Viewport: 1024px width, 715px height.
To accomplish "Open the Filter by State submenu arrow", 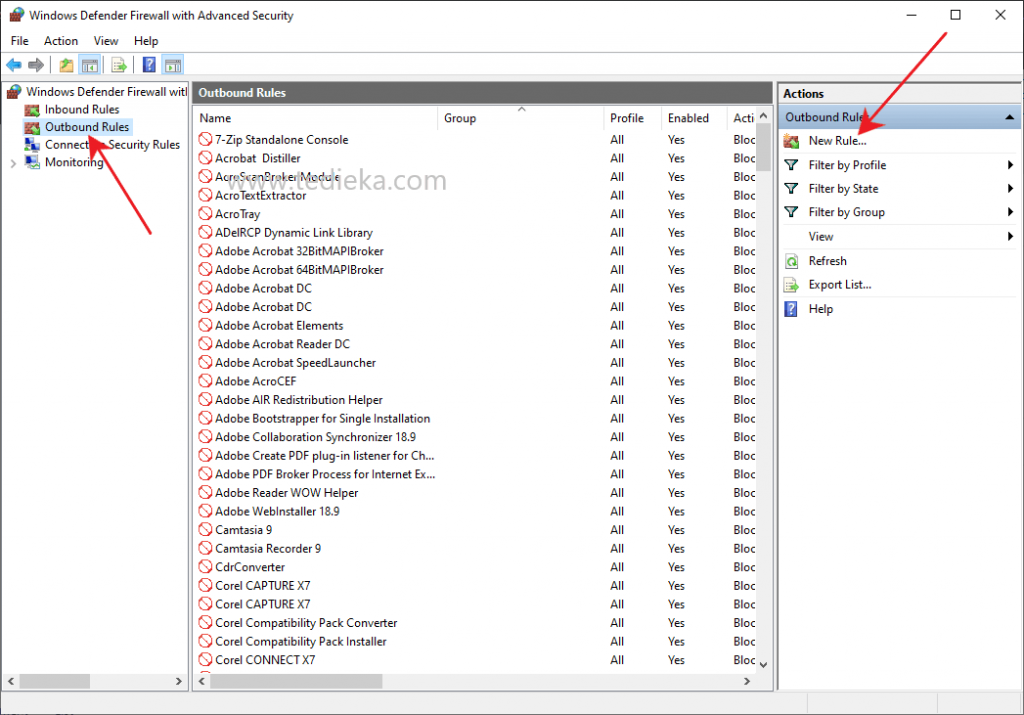I will point(1010,188).
